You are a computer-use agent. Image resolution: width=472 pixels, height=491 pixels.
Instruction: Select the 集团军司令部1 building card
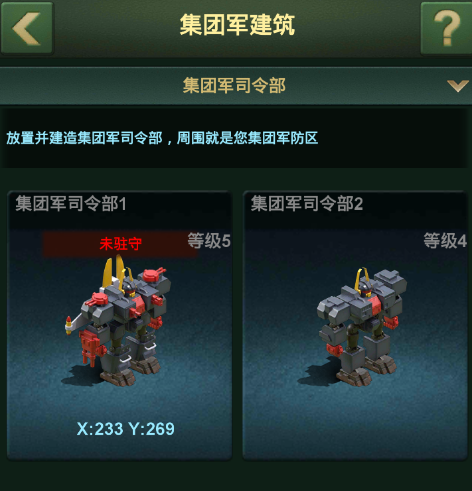[119, 326]
